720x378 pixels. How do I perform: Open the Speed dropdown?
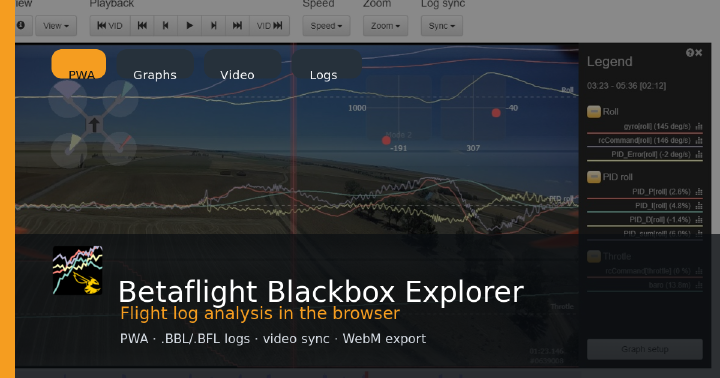tap(326, 26)
